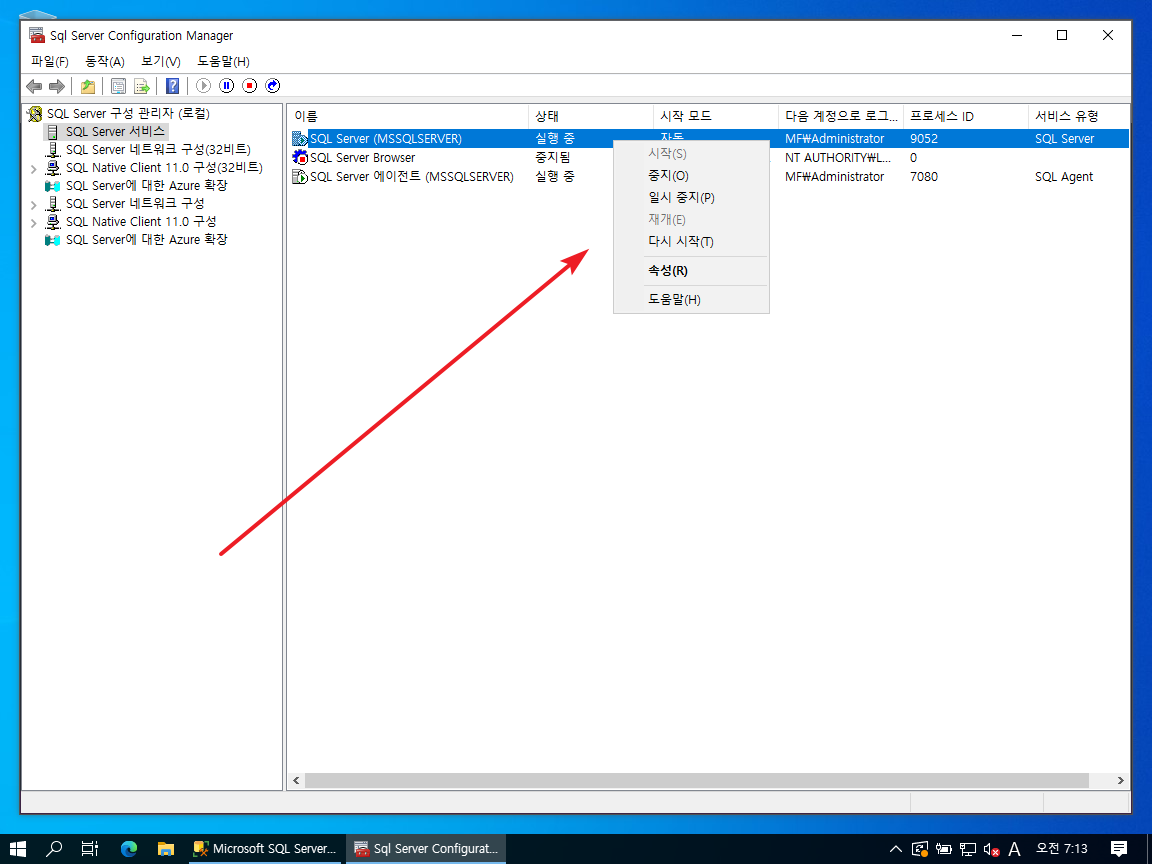Open the notification center icon
The image size is (1152, 864).
pos(1119,849)
